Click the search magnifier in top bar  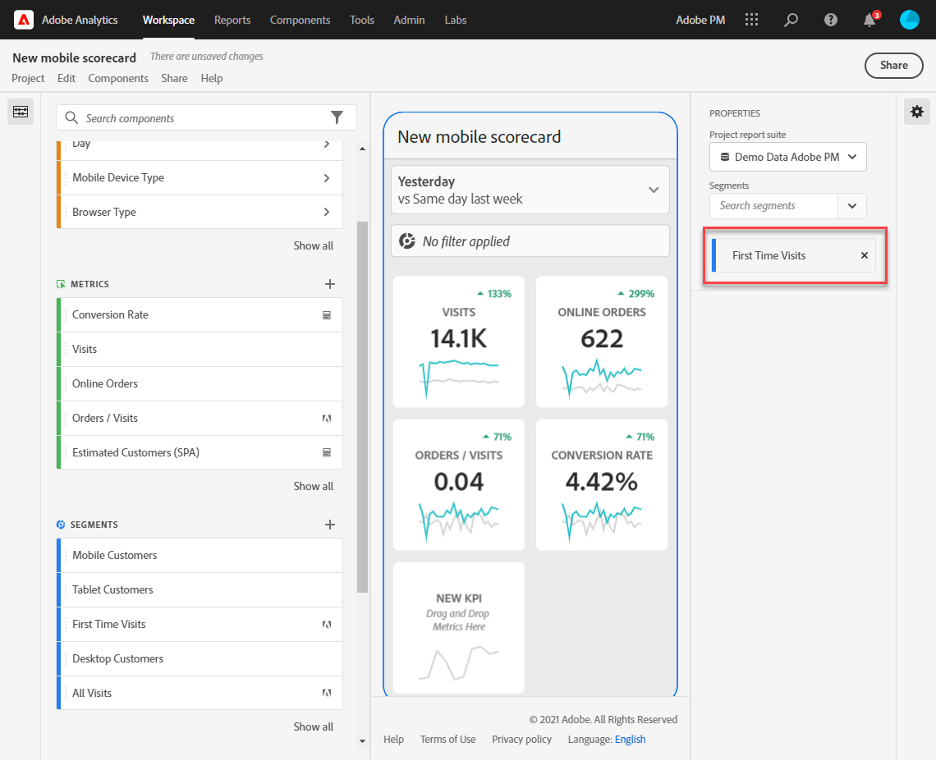pos(791,20)
